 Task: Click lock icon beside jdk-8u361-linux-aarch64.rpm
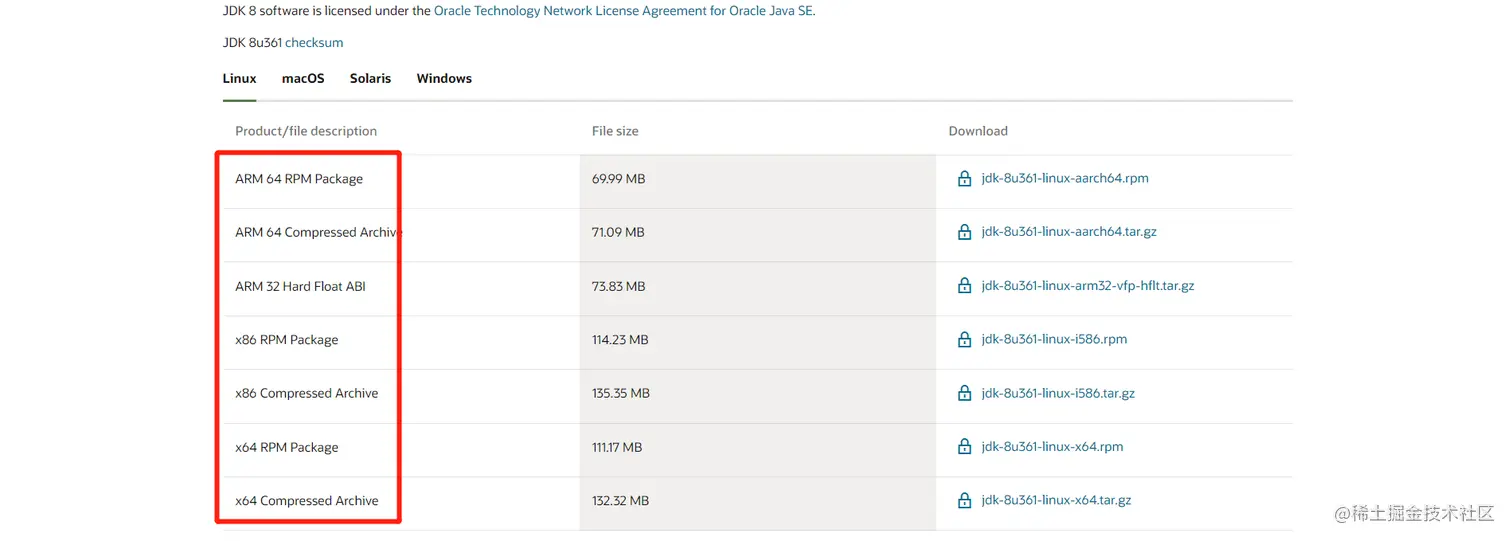(x=964, y=179)
